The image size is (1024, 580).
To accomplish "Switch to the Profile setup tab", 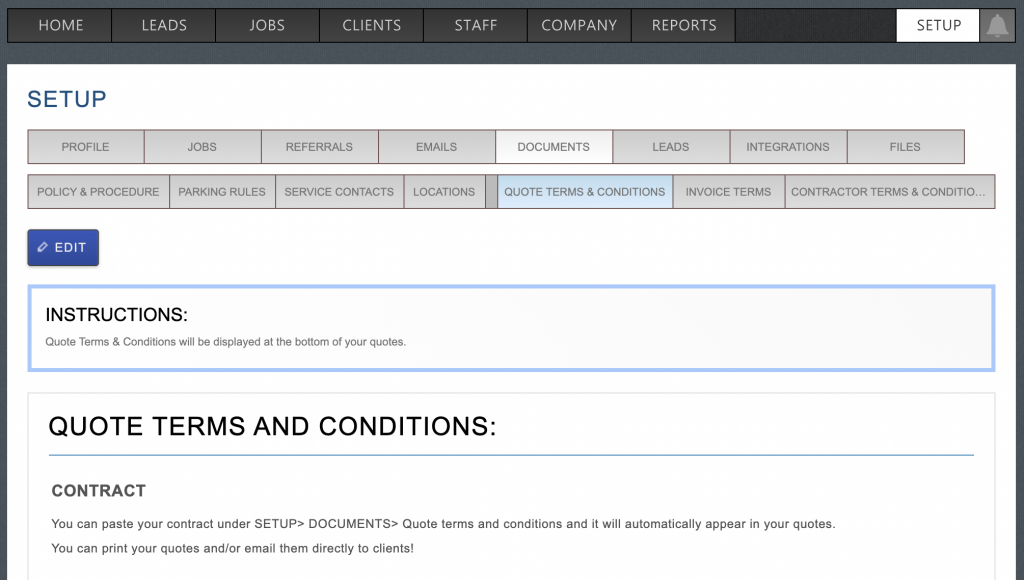I will [86, 147].
